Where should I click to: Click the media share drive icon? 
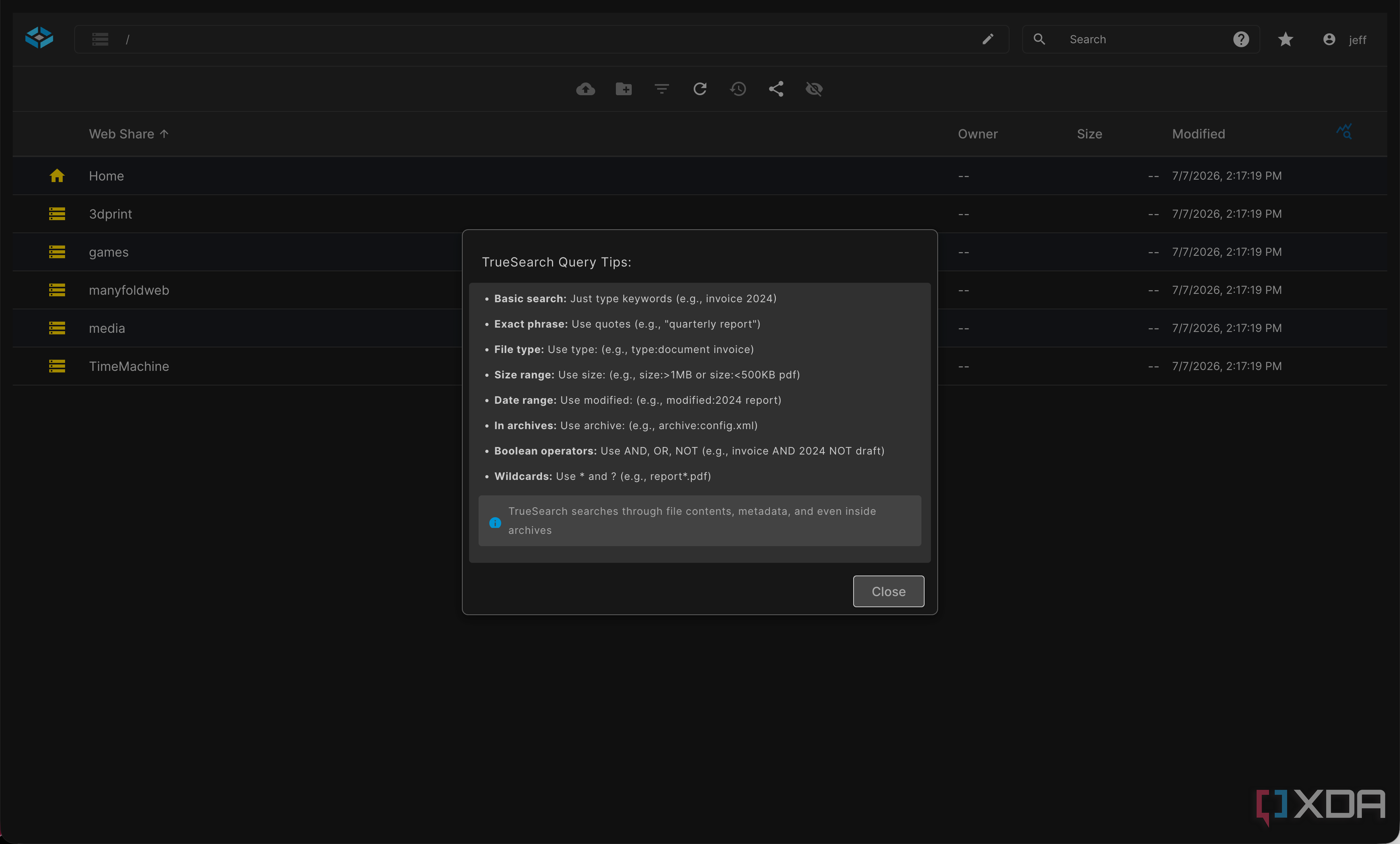tap(57, 328)
